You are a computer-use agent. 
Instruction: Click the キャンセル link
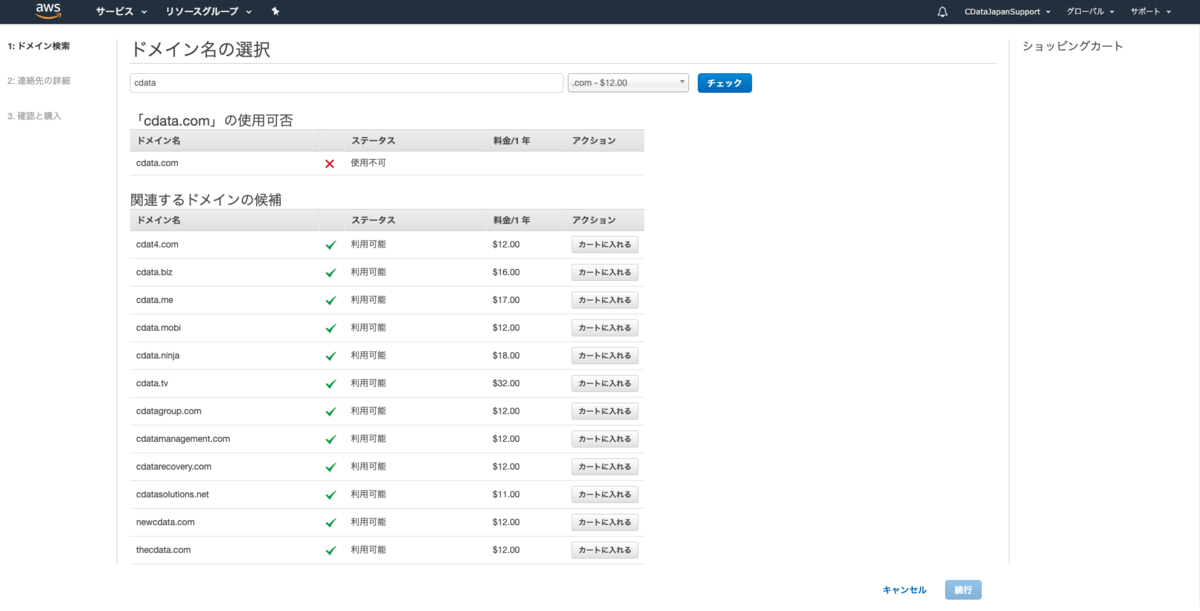click(x=904, y=590)
